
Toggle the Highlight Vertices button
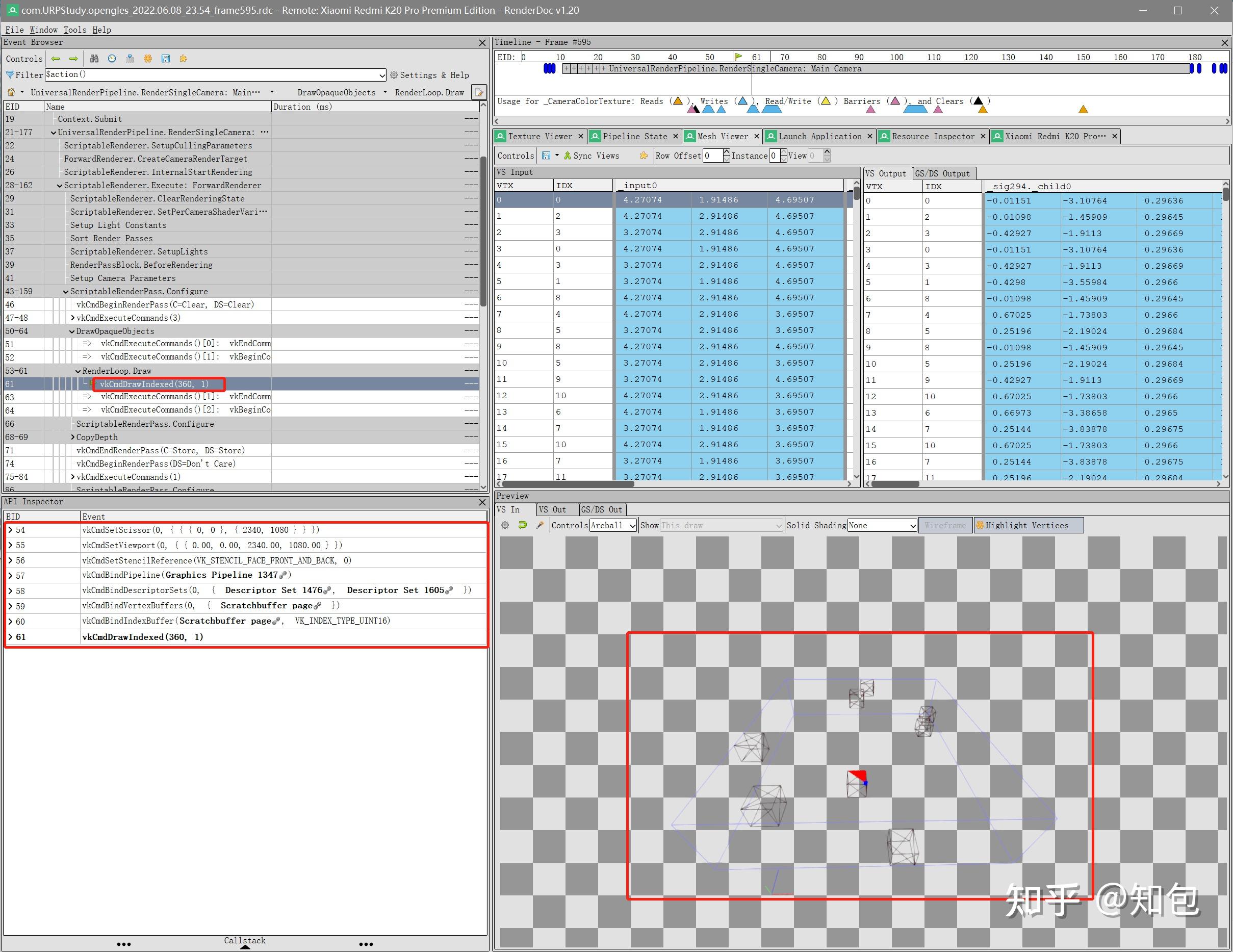1027,525
